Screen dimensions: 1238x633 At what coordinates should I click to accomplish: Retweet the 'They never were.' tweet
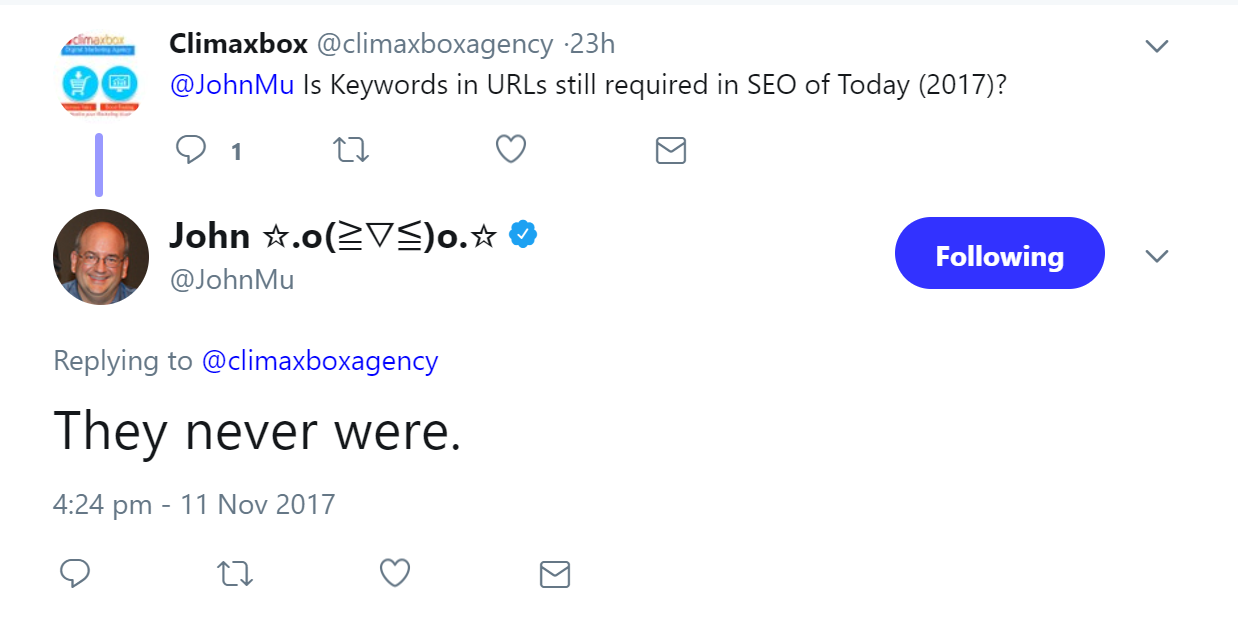(x=234, y=574)
